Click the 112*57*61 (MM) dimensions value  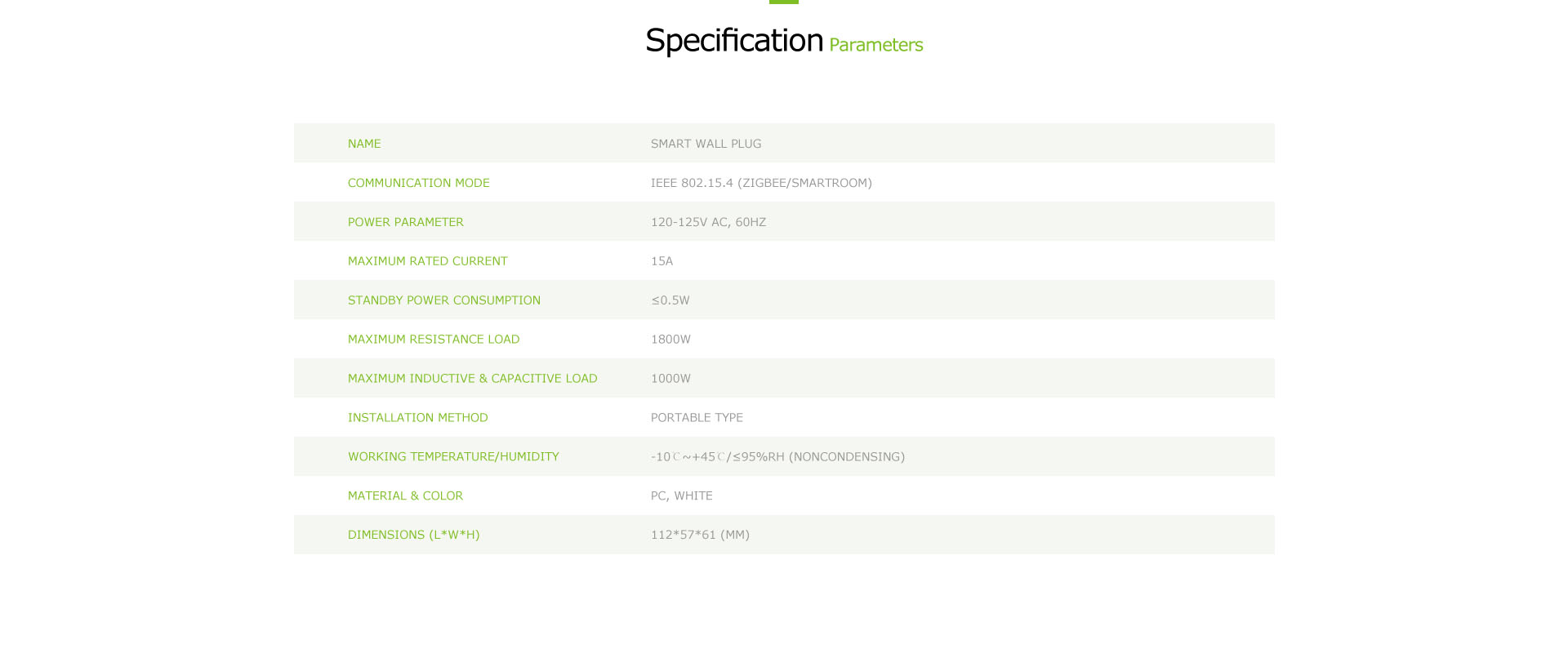(700, 535)
